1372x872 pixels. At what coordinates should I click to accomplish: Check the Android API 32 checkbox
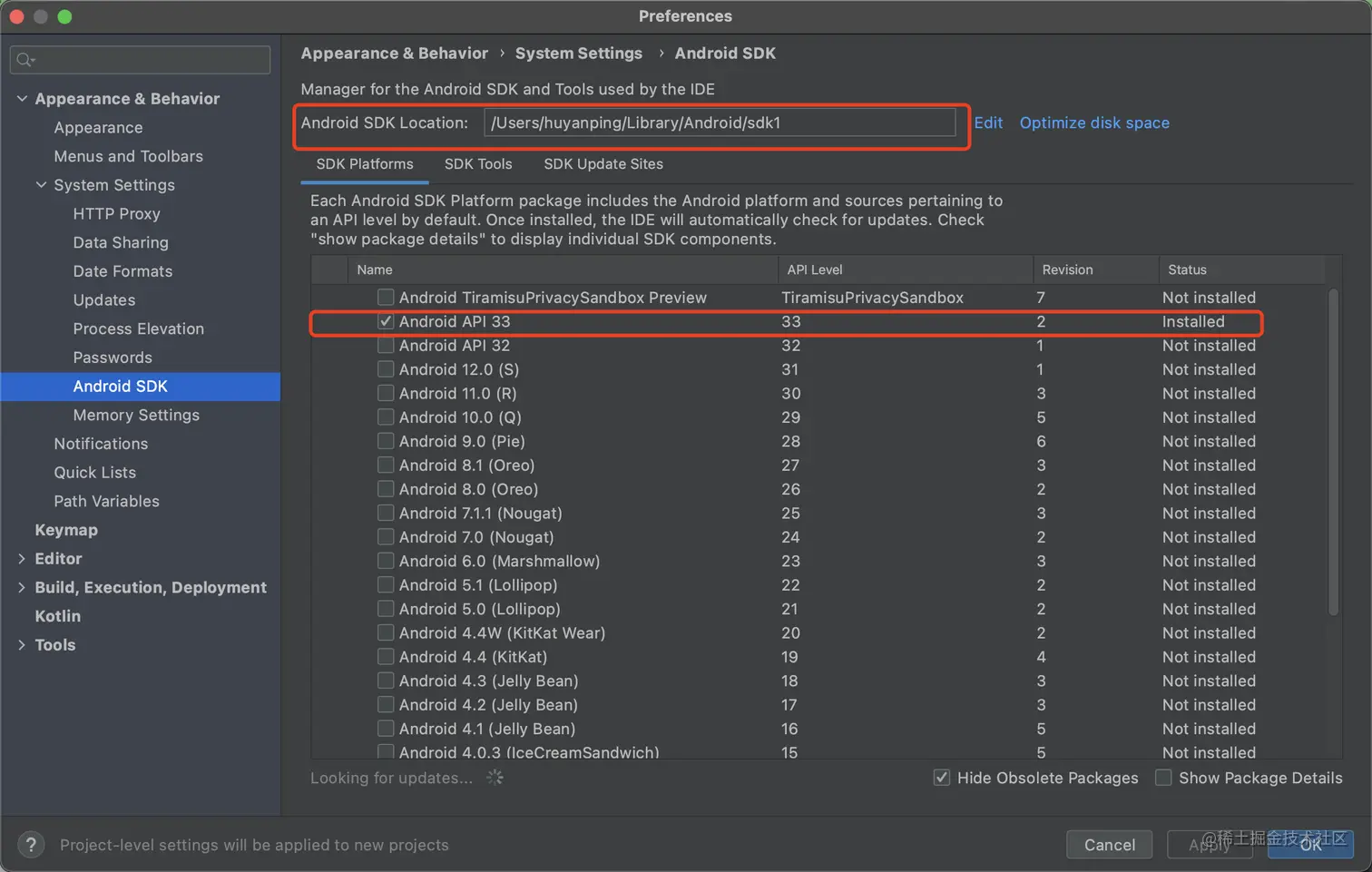(x=386, y=346)
